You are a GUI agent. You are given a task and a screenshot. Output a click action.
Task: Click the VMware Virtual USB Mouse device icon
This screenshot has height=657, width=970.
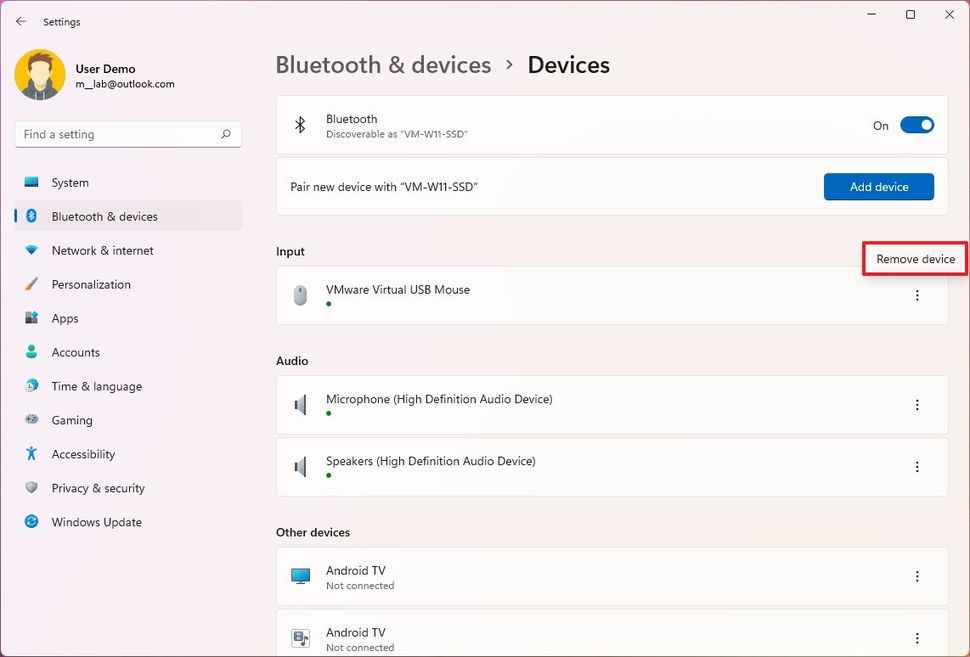(300, 294)
